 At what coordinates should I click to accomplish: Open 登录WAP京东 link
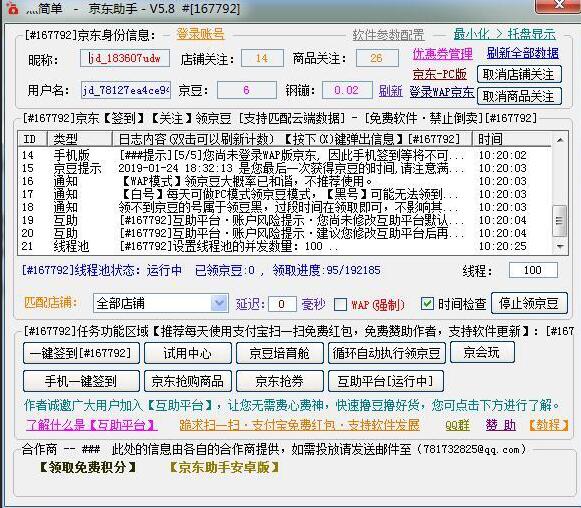(x=442, y=91)
